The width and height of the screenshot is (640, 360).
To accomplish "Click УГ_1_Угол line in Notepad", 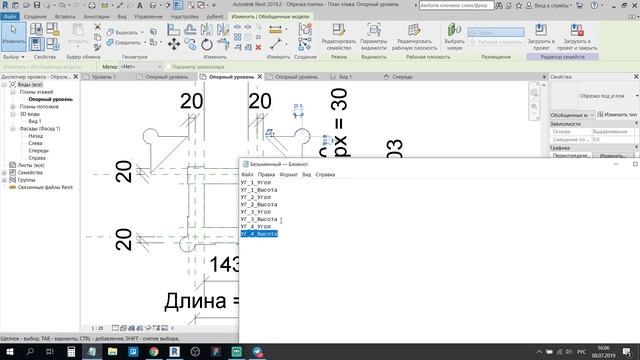I will (x=256, y=182).
